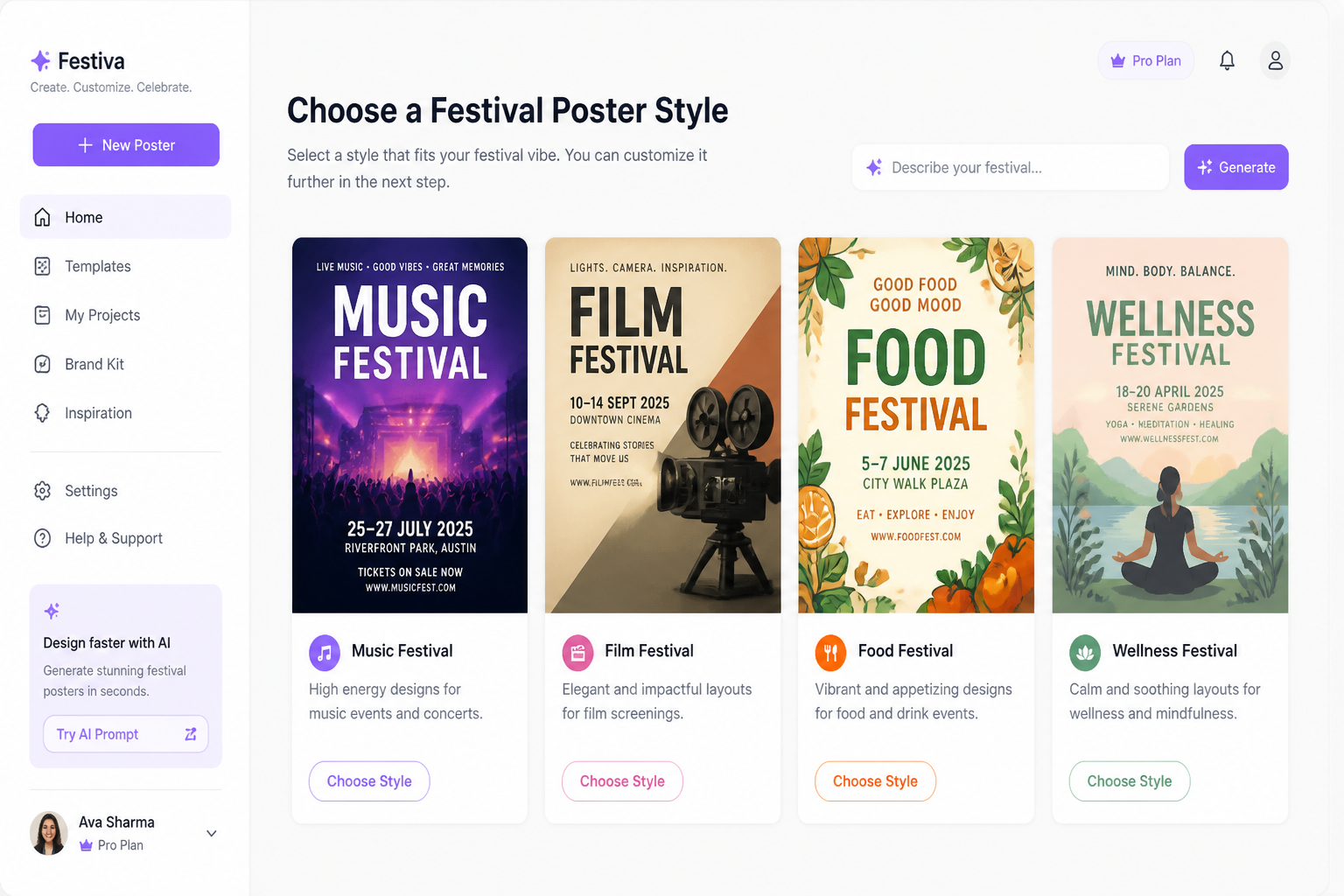The image size is (1344, 896).
Task: Click the Pro Plan crown badge
Action: click(1145, 60)
